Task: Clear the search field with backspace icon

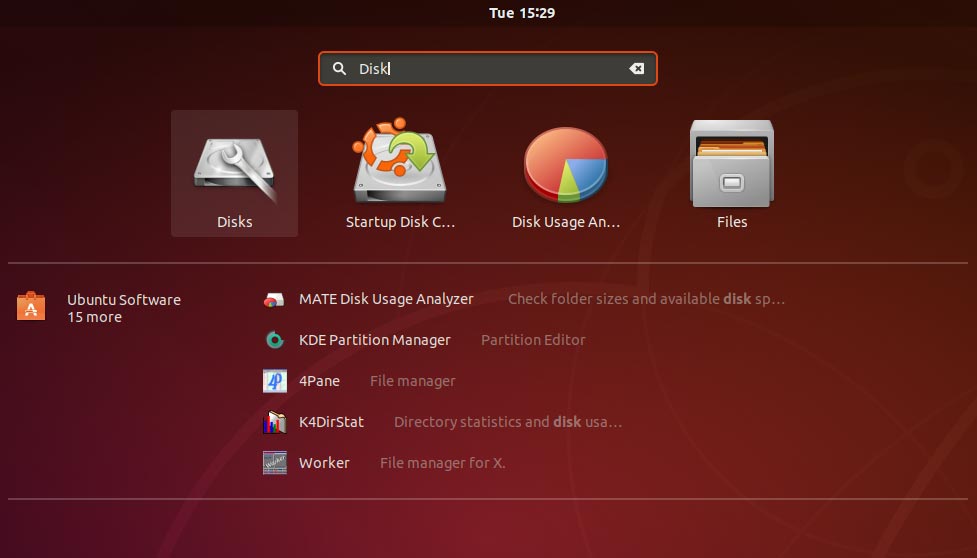Action: click(x=636, y=69)
